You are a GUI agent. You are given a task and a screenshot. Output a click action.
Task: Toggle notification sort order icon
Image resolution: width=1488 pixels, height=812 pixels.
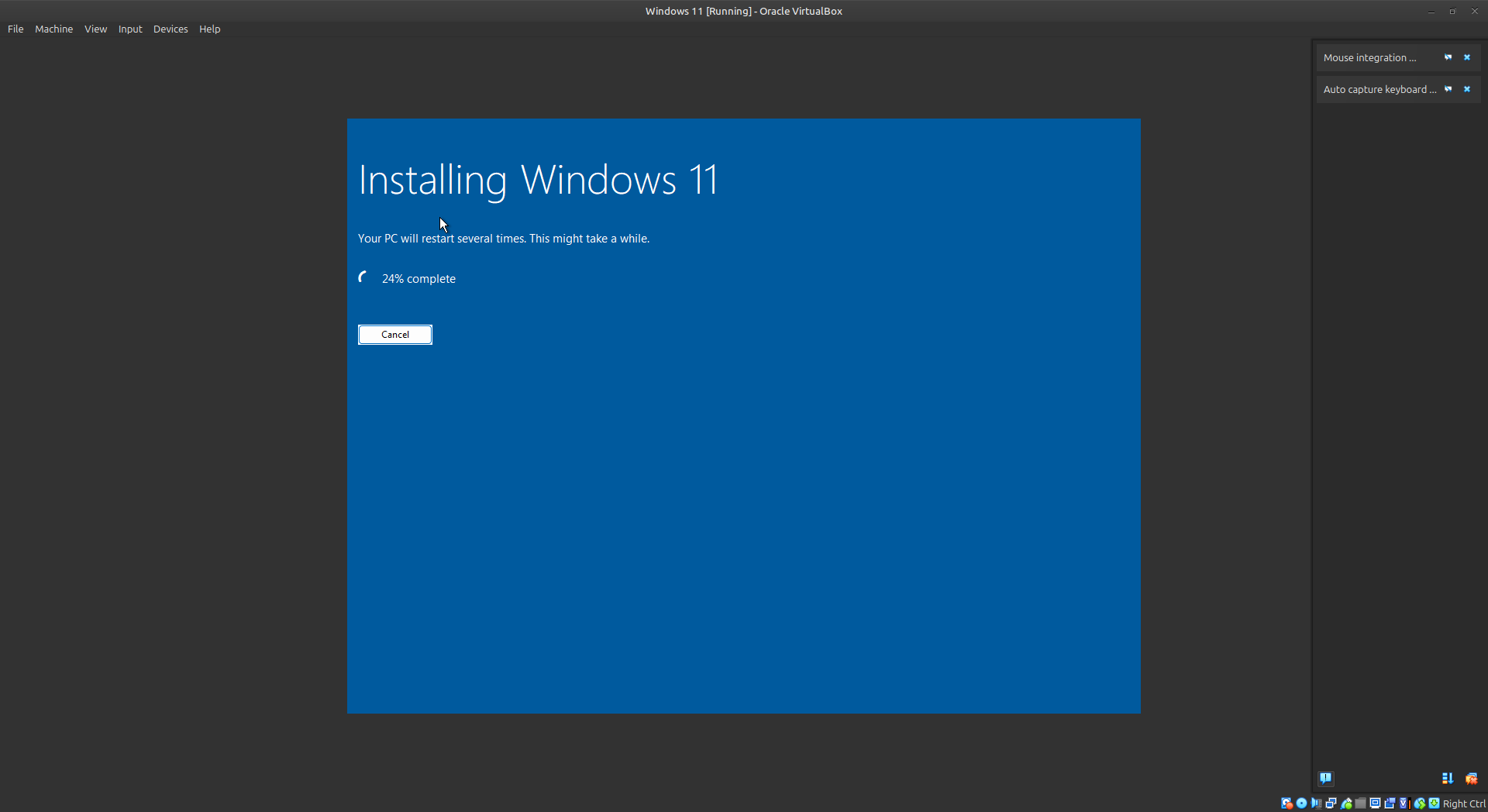coord(1447,778)
